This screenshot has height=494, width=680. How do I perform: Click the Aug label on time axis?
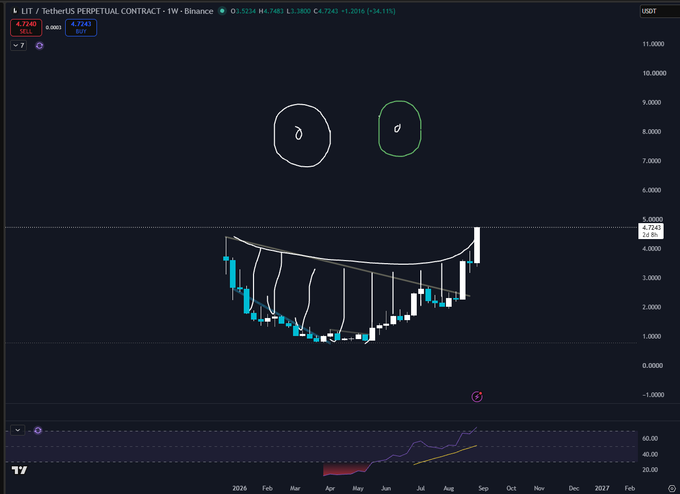(449, 488)
